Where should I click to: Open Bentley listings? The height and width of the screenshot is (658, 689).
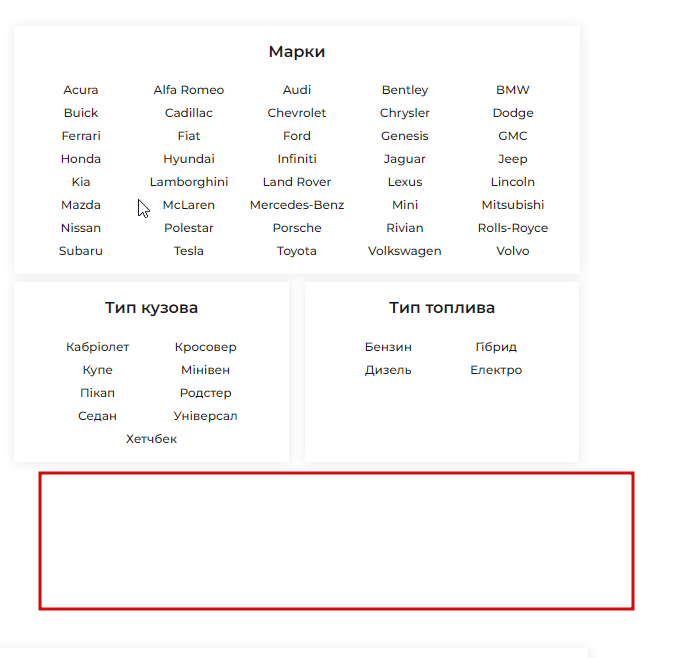(405, 90)
